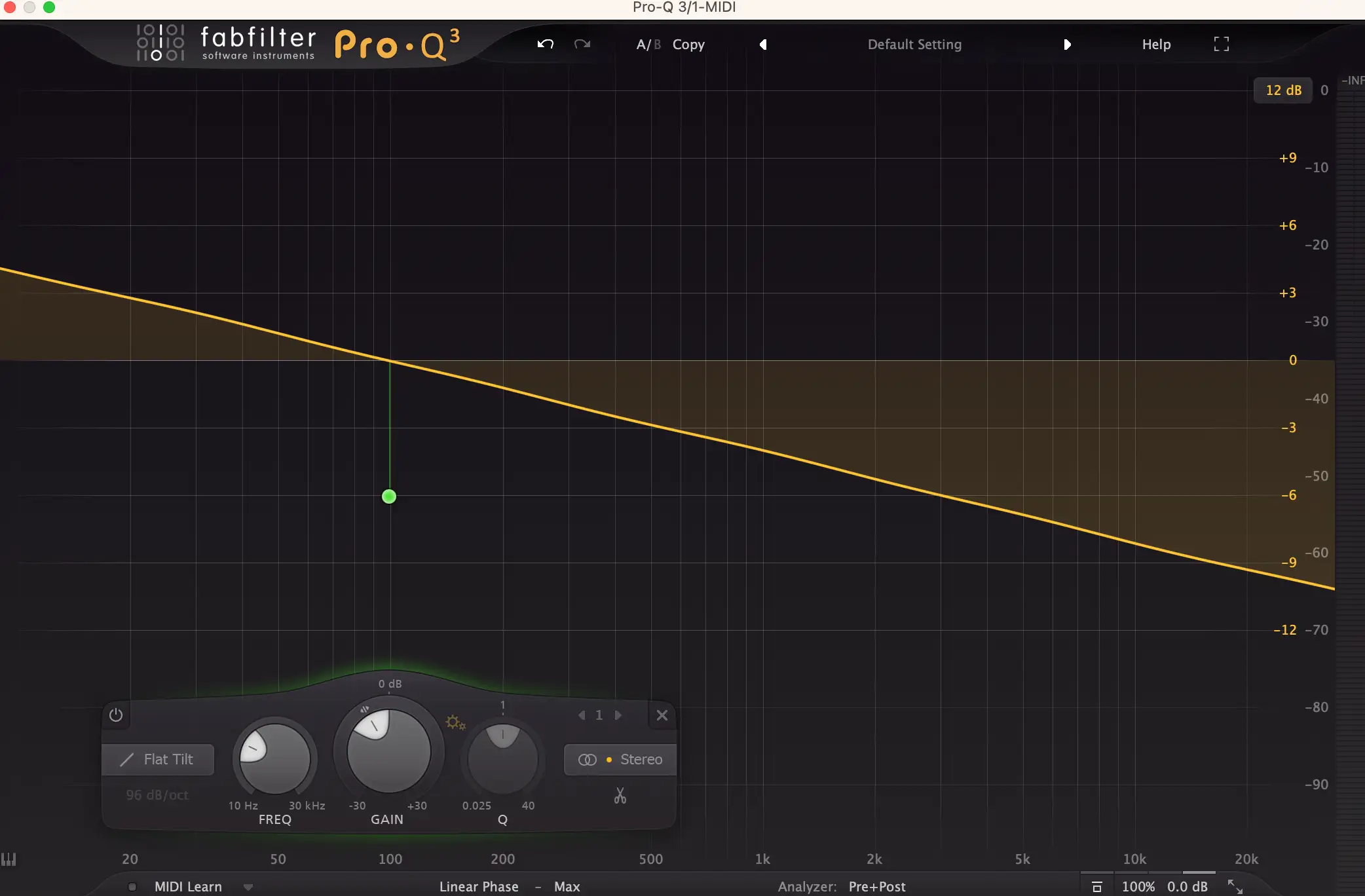Image resolution: width=1365 pixels, height=896 pixels.
Task: Toggle A/B state comparison
Action: (648, 45)
